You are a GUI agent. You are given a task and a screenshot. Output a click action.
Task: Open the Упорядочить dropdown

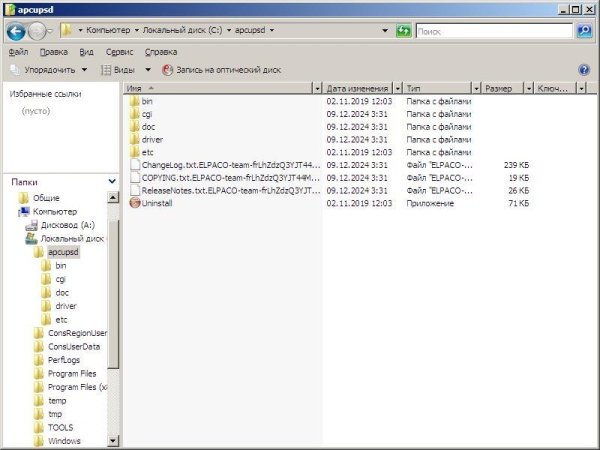(x=85, y=70)
